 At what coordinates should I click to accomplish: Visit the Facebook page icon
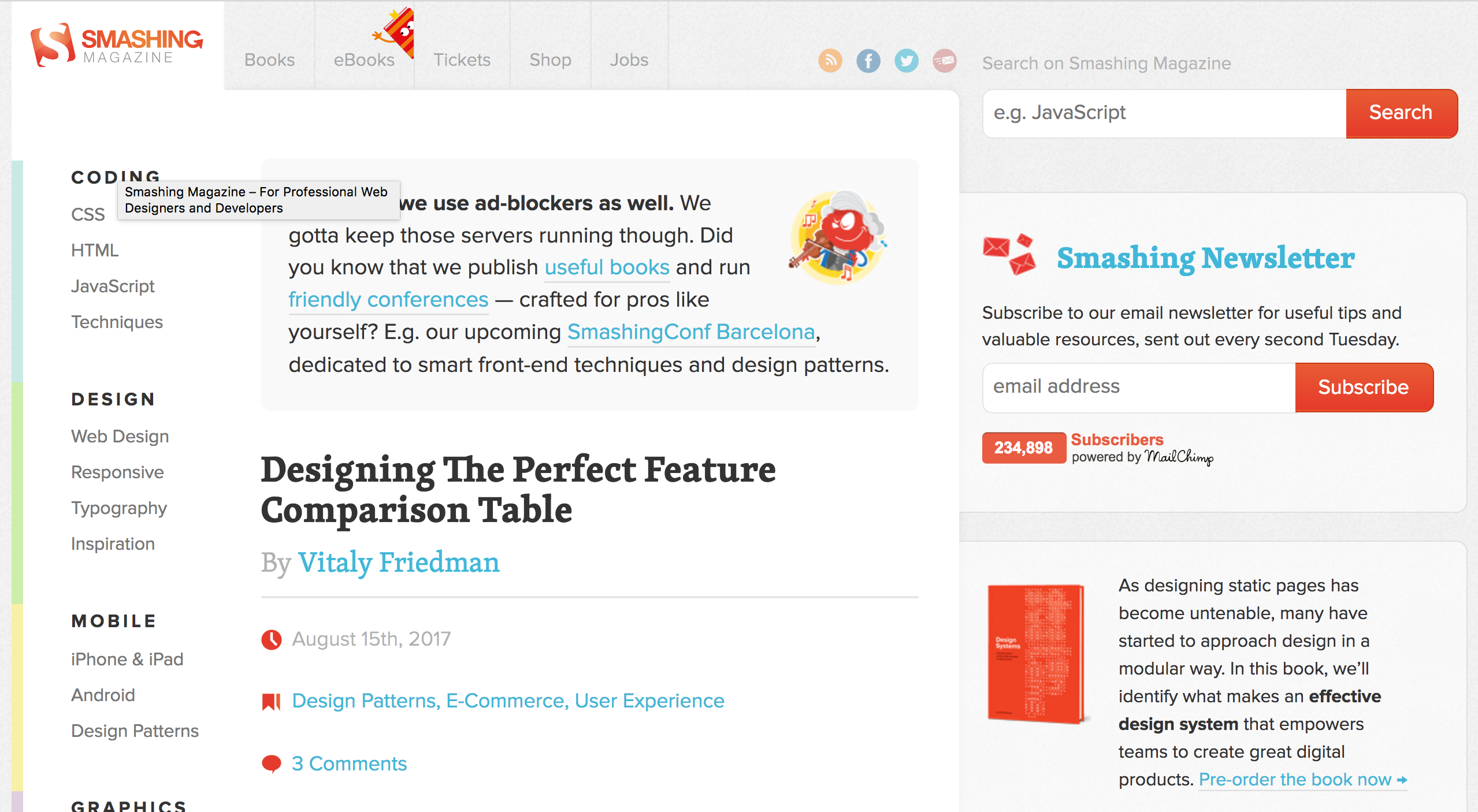[x=868, y=61]
